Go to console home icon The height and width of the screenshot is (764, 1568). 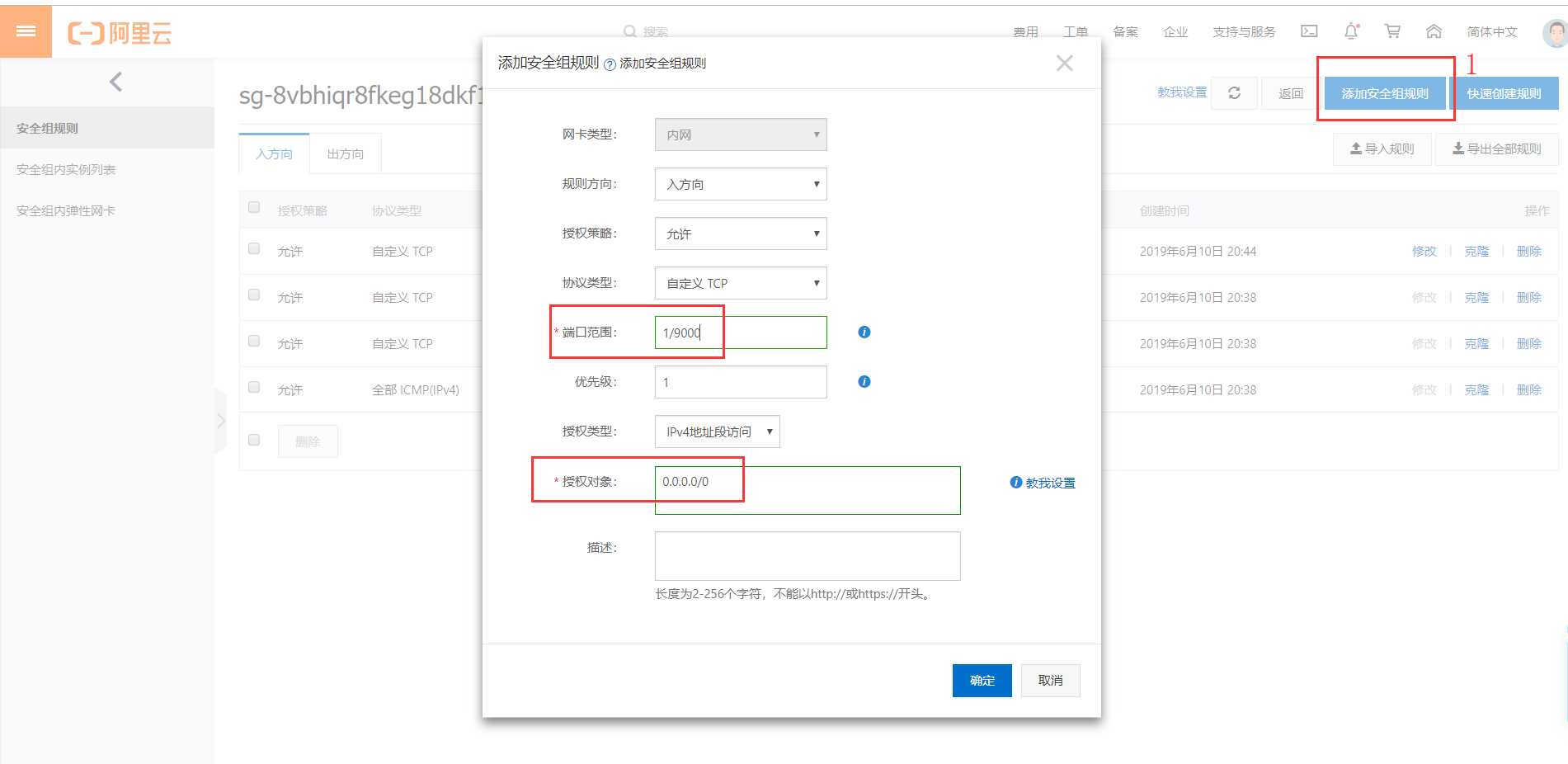[x=1434, y=31]
